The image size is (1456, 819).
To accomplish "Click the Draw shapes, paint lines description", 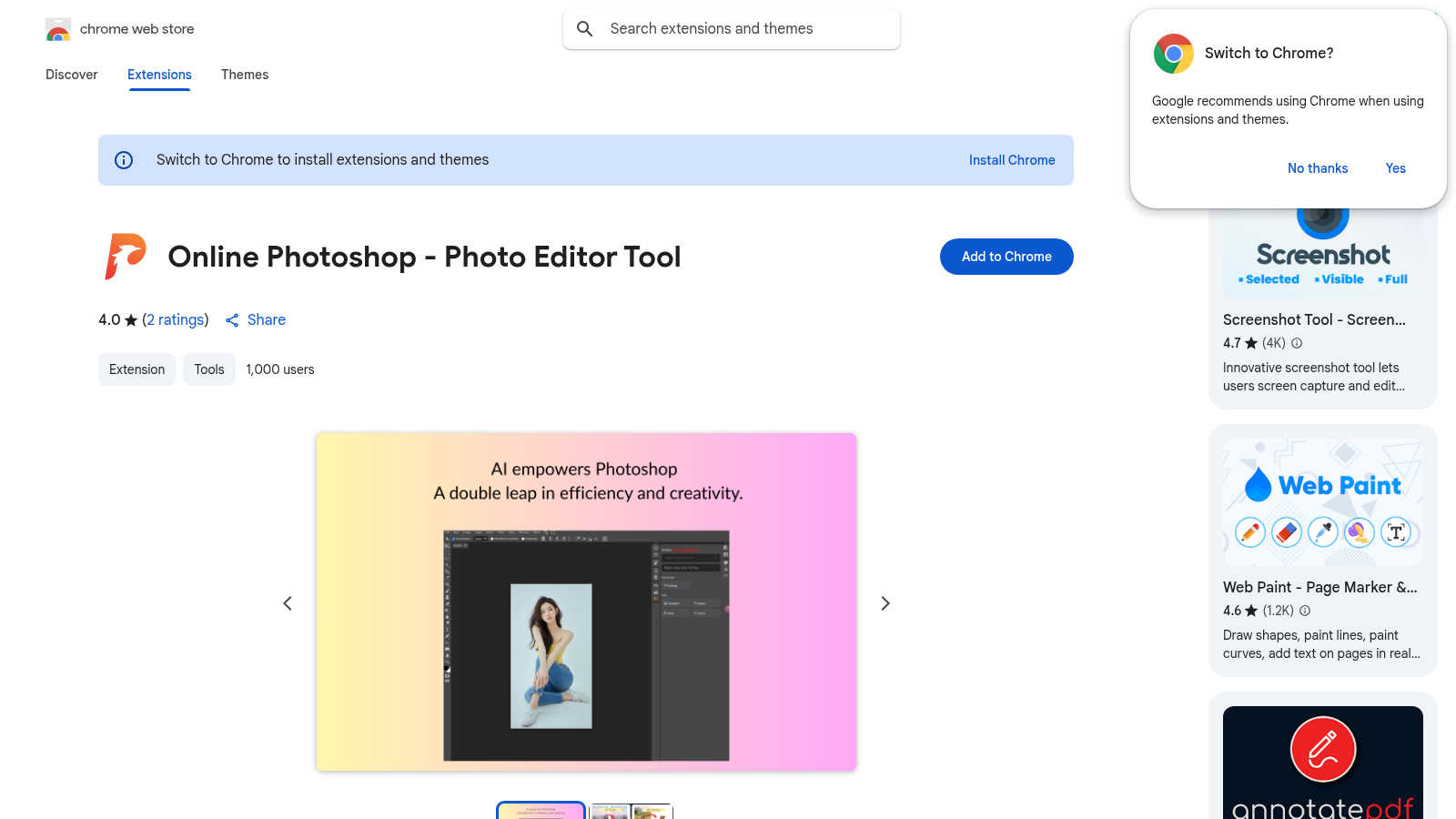I will 1321,644.
